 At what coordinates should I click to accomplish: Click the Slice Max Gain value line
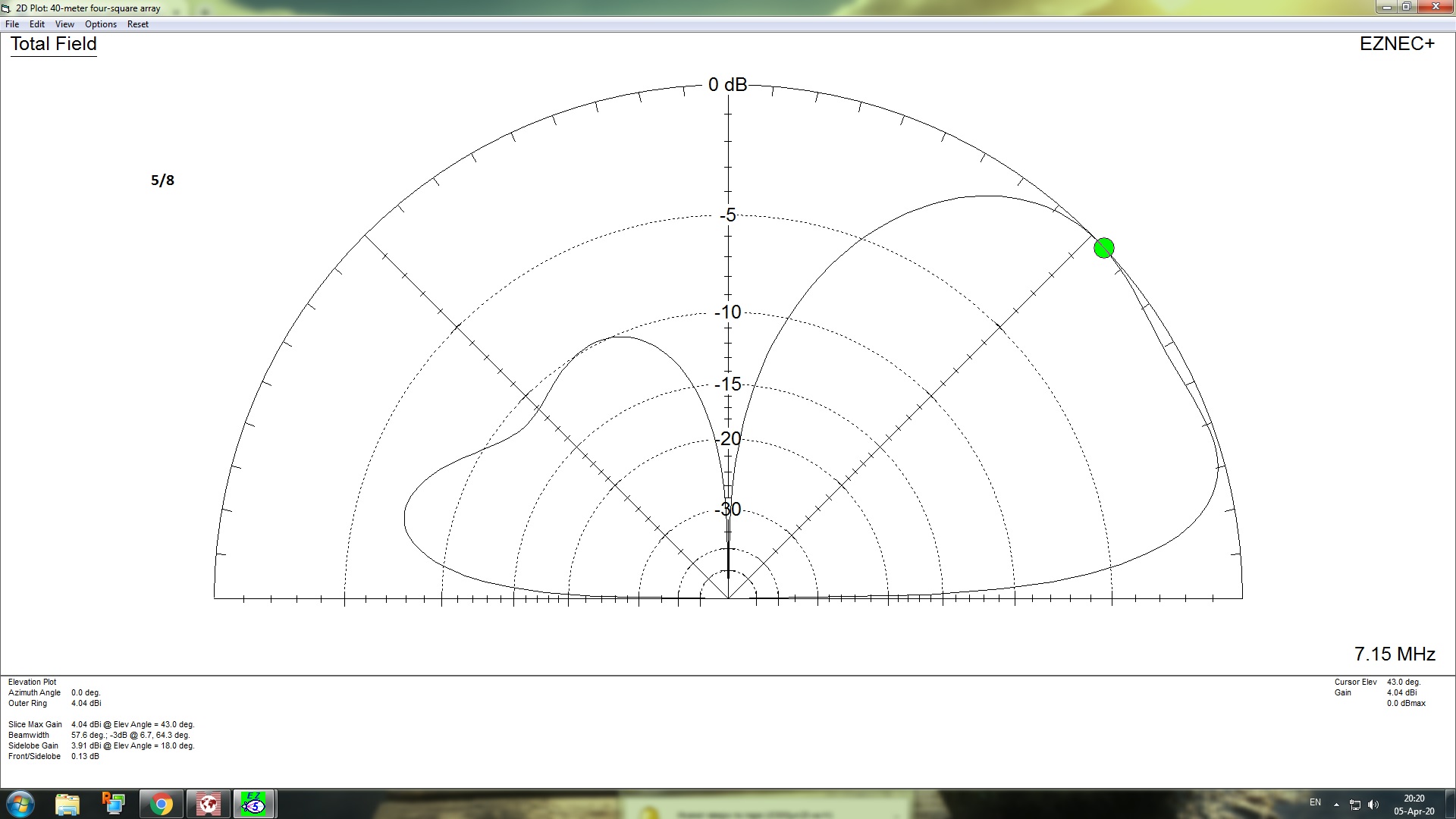pyautogui.click(x=133, y=725)
